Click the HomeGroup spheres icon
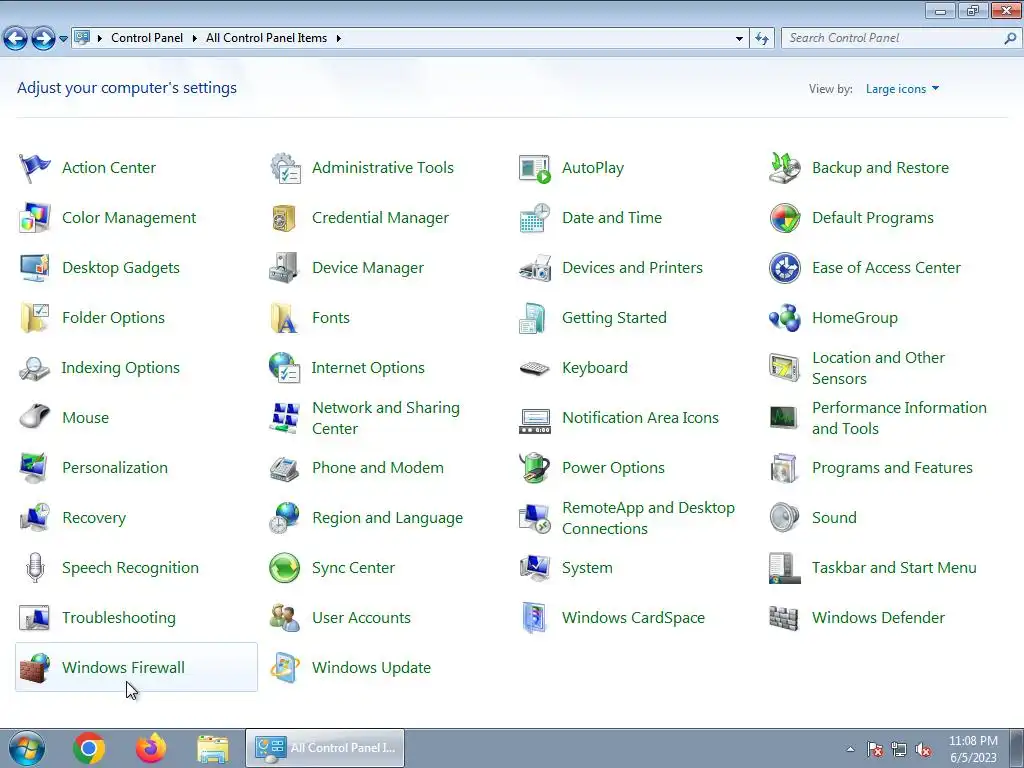This screenshot has width=1024, height=768. coord(784,318)
